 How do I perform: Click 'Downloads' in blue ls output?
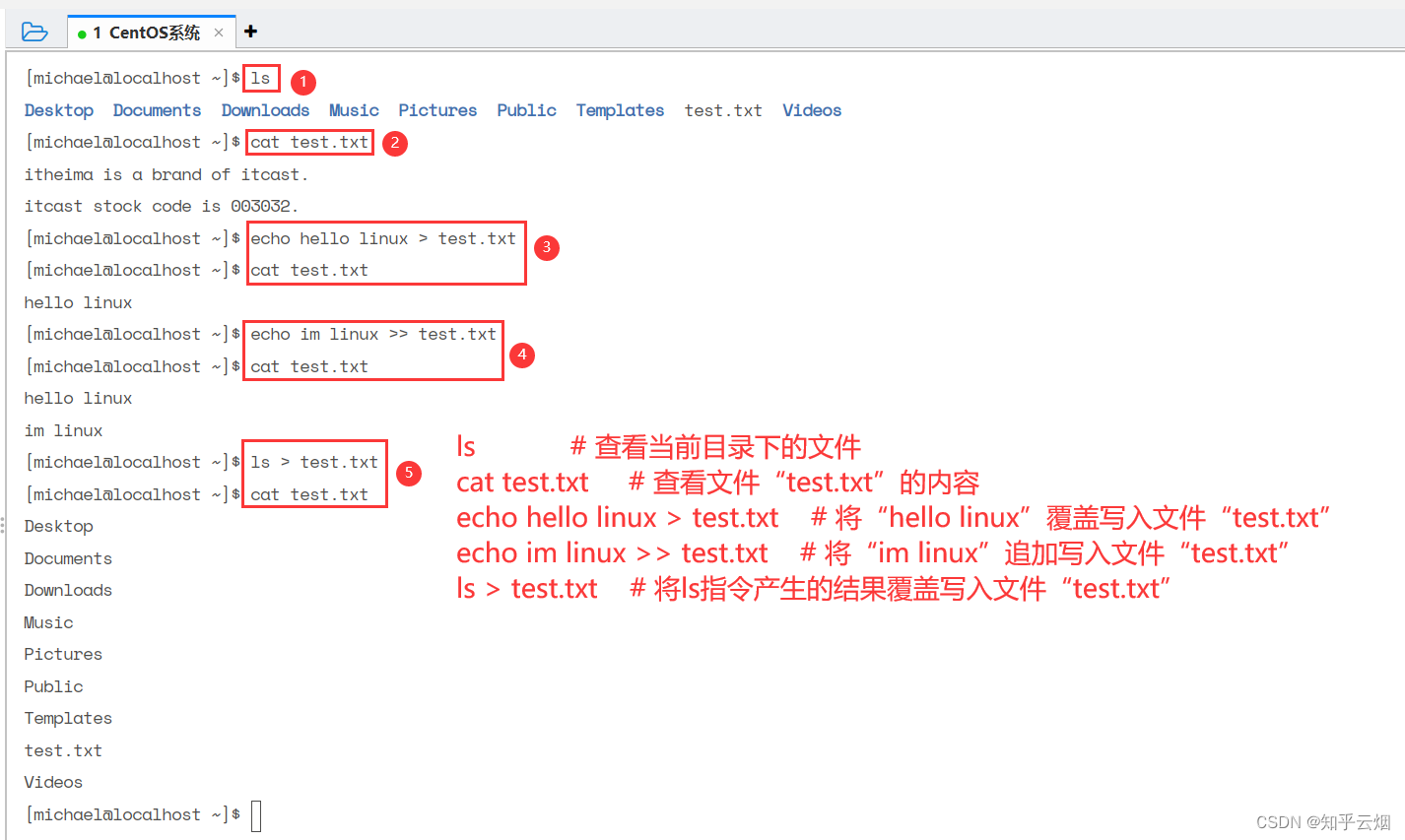click(265, 110)
